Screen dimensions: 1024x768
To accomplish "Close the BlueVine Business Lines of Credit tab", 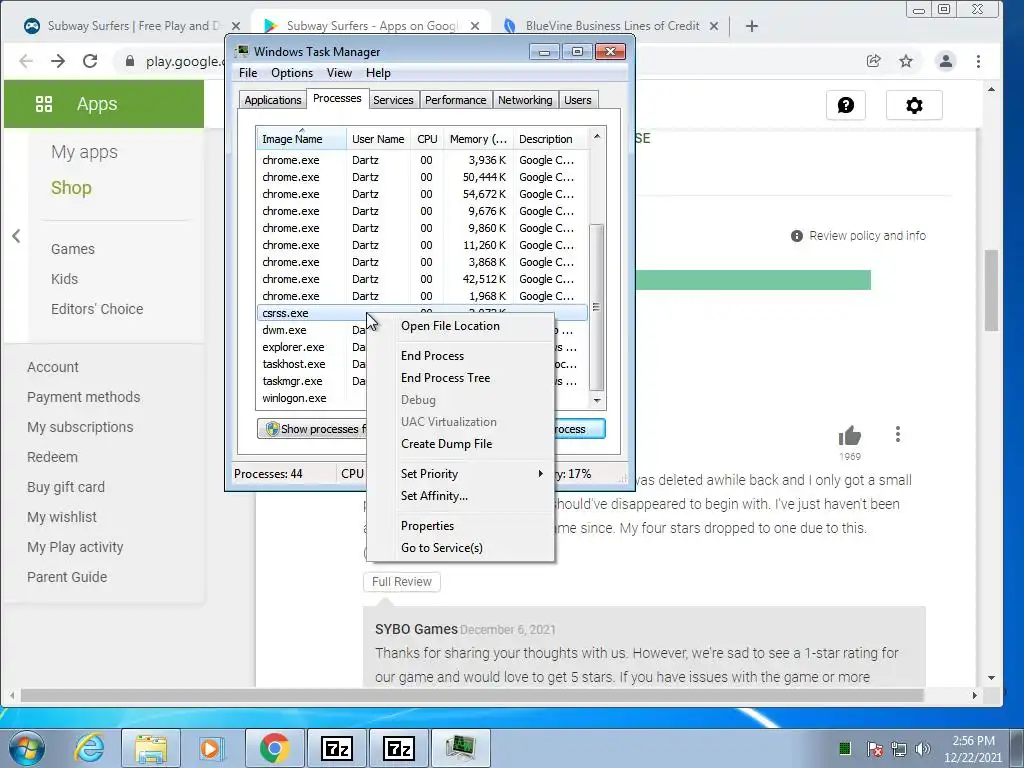I will [714, 26].
